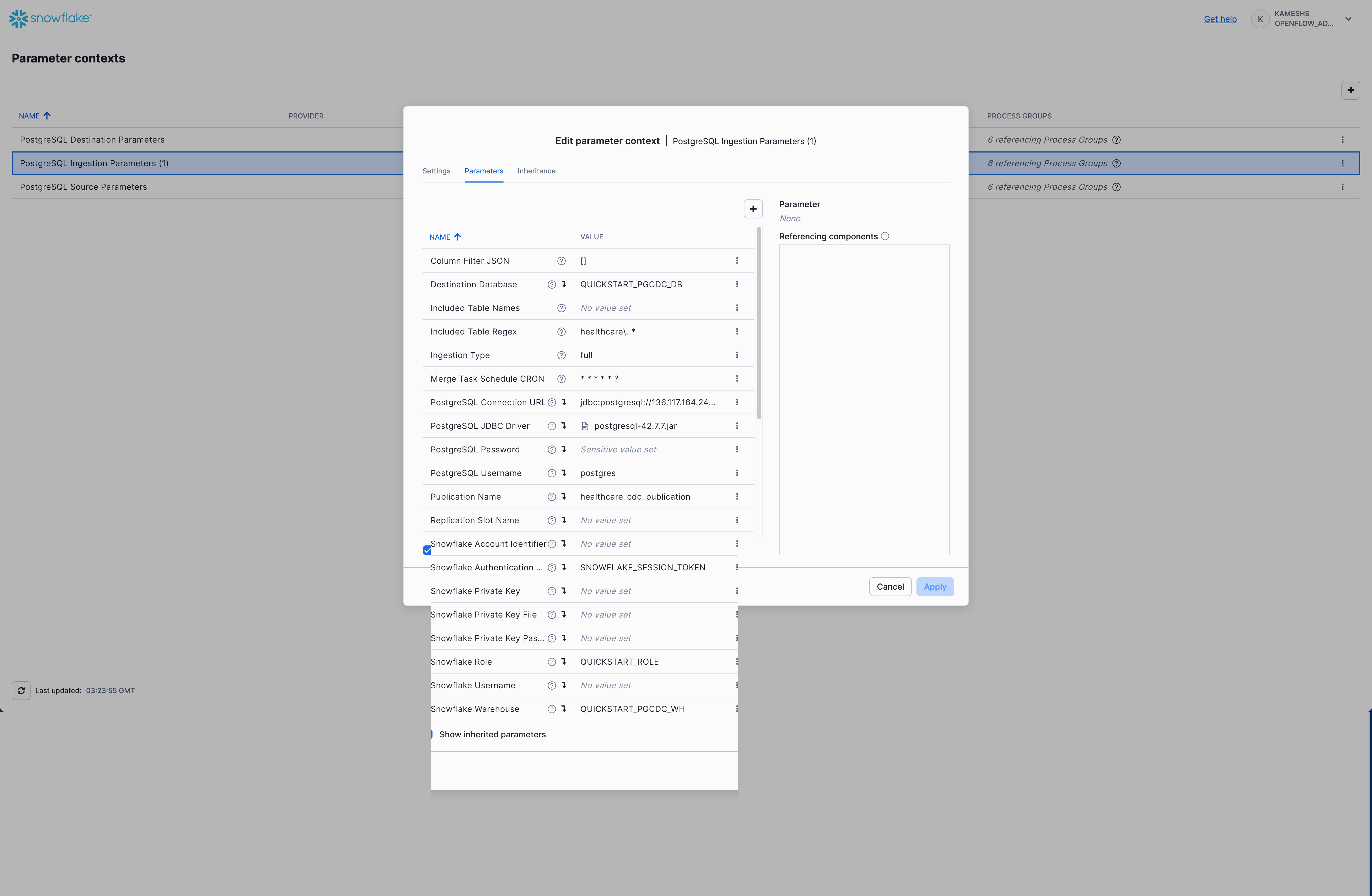Open the kebab menu for Column Filter JSON
This screenshot has height=896, width=1372.
tap(737, 261)
